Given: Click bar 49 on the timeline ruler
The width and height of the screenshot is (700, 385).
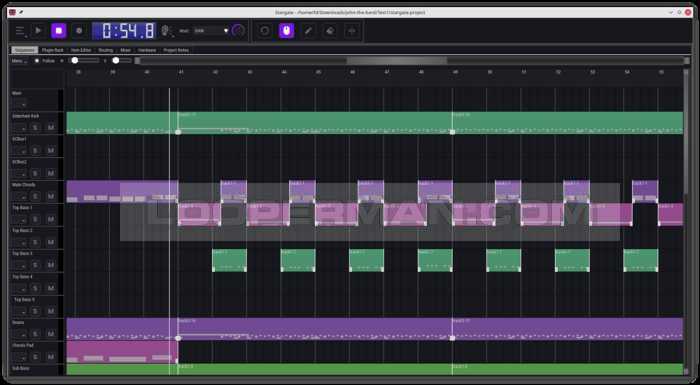Looking at the screenshot, I should 455,72.
